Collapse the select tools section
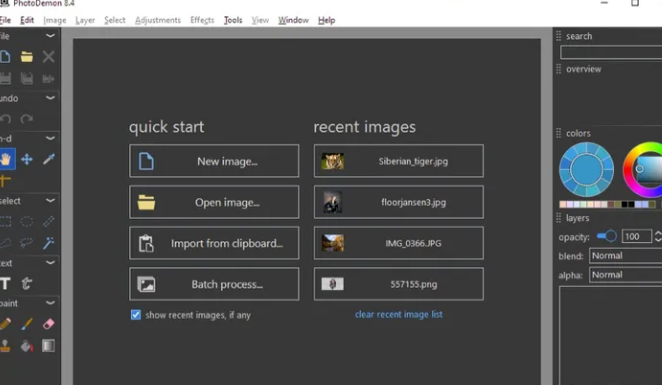 pos(50,200)
